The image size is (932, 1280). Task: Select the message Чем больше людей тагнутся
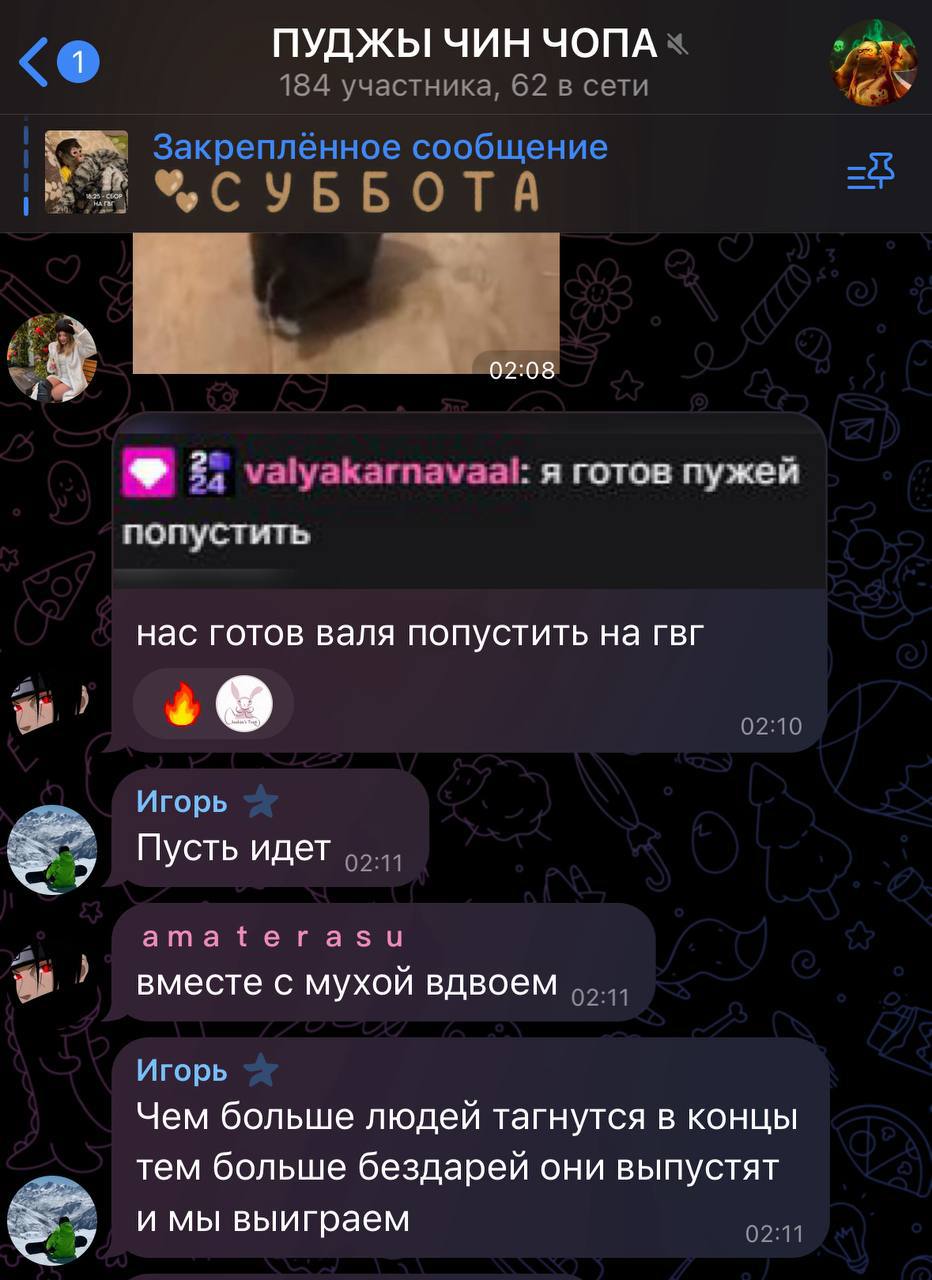click(470, 1147)
